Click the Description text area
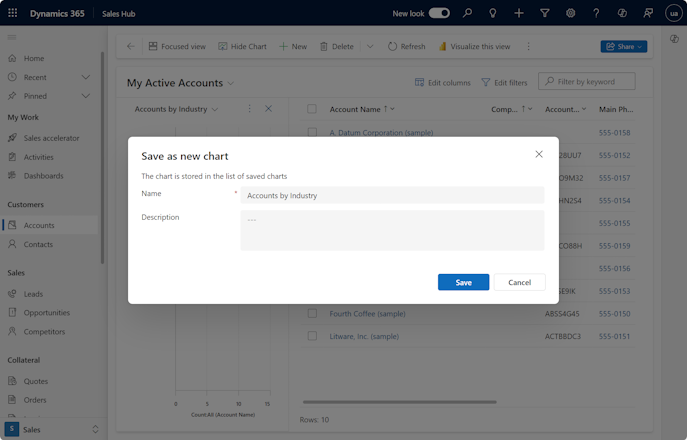 point(392,231)
